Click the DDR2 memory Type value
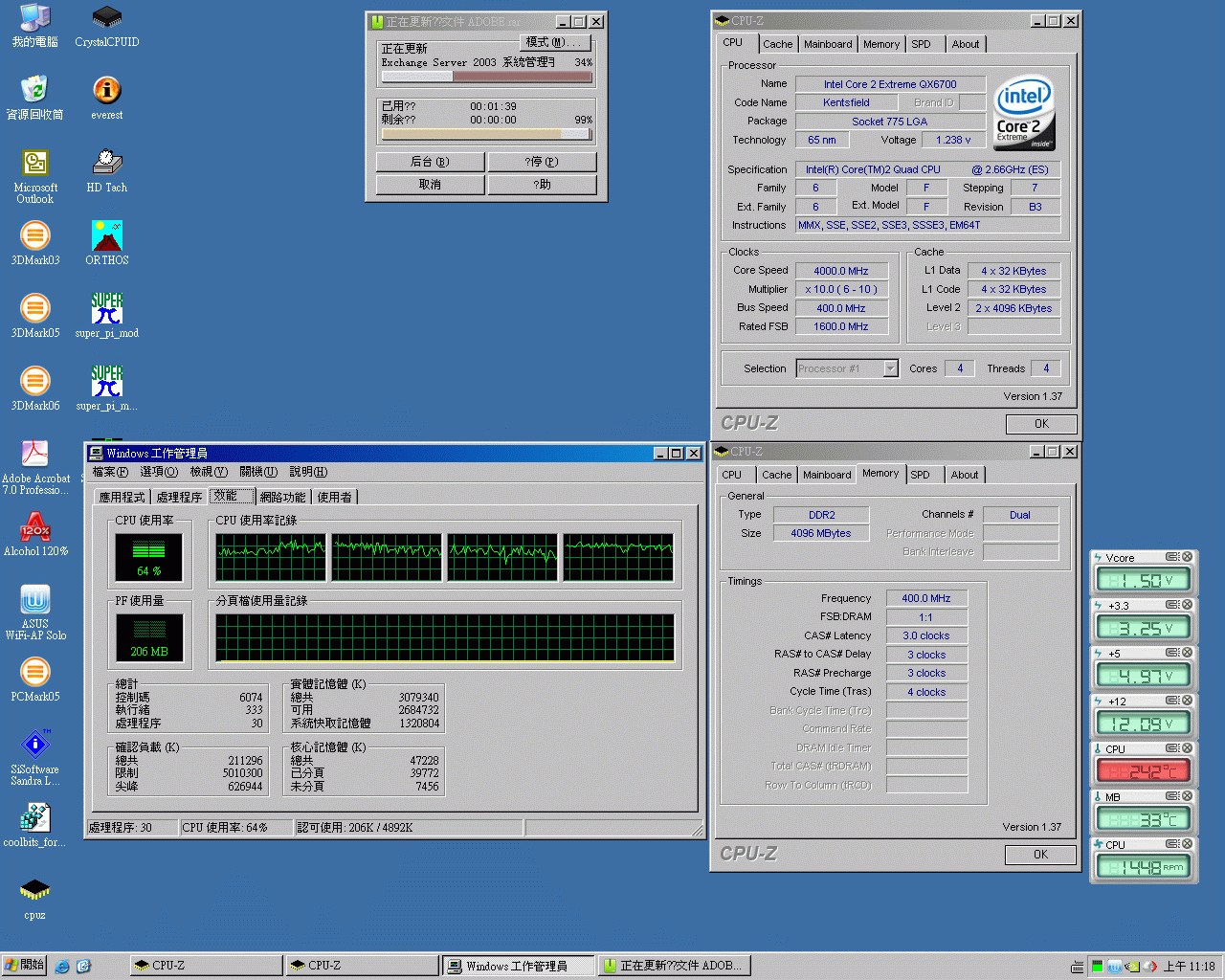Image resolution: width=1225 pixels, height=980 pixels. pos(821,515)
